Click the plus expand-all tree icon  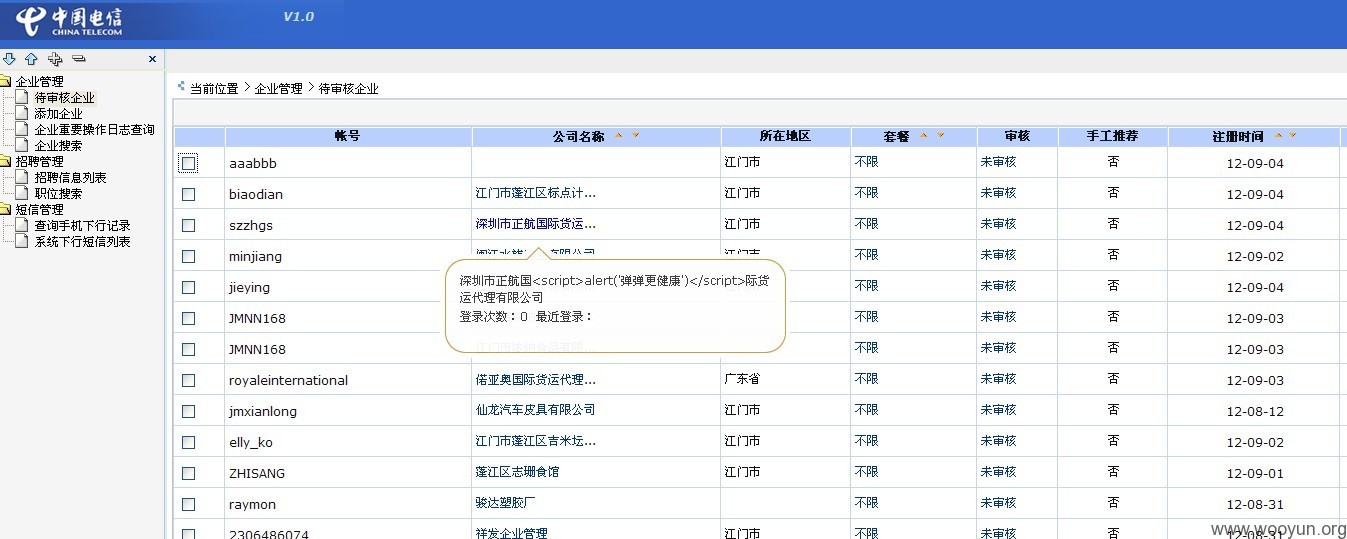click(x=55, y=59)
